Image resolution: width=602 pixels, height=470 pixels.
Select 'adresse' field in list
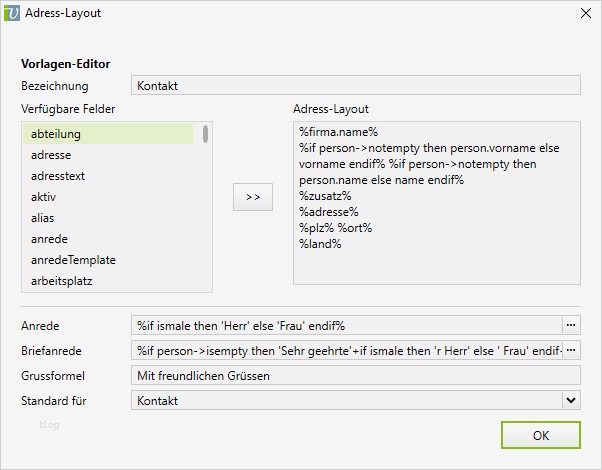(108, 155)
